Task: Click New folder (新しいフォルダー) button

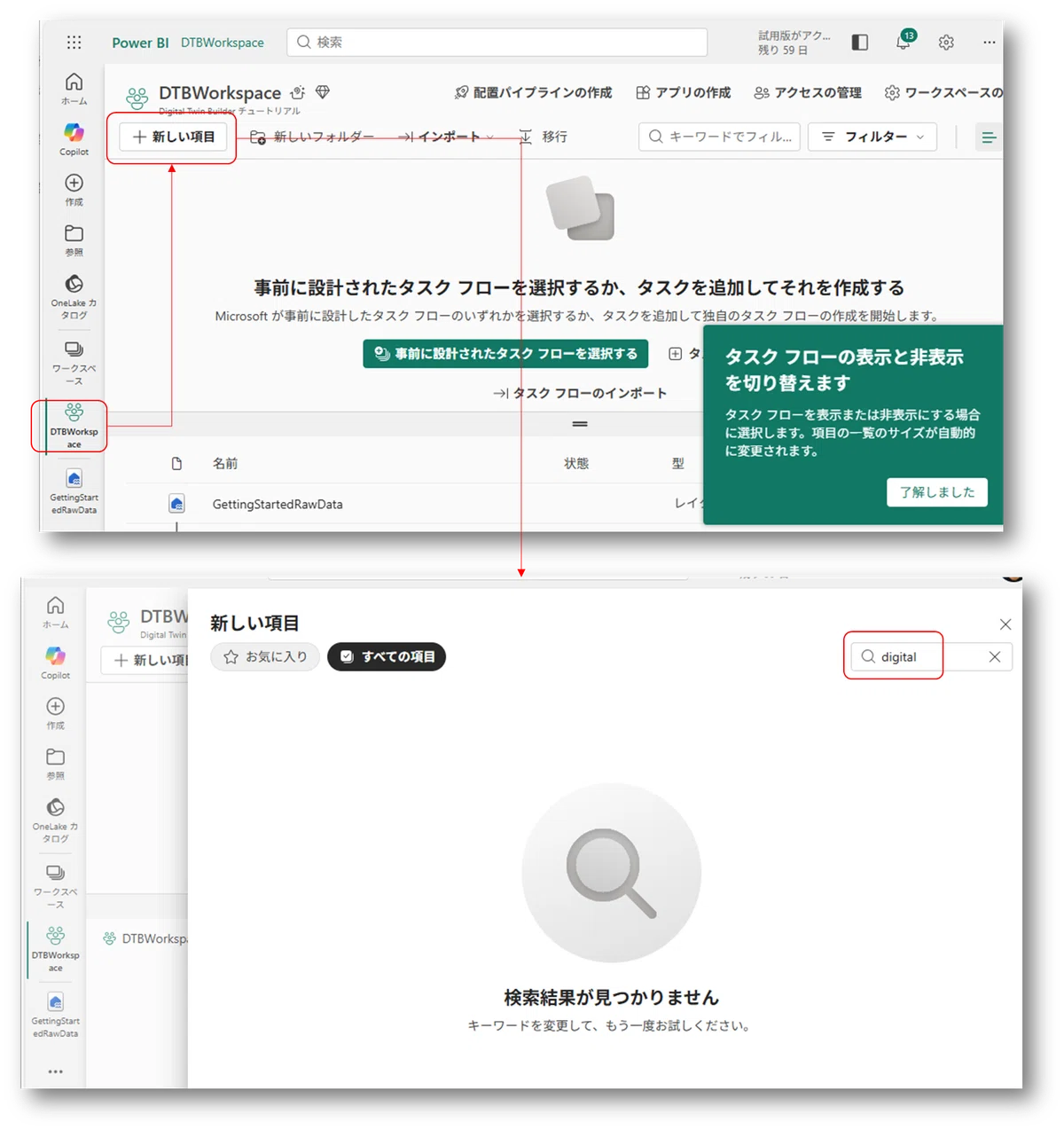Action: (312, 137)
